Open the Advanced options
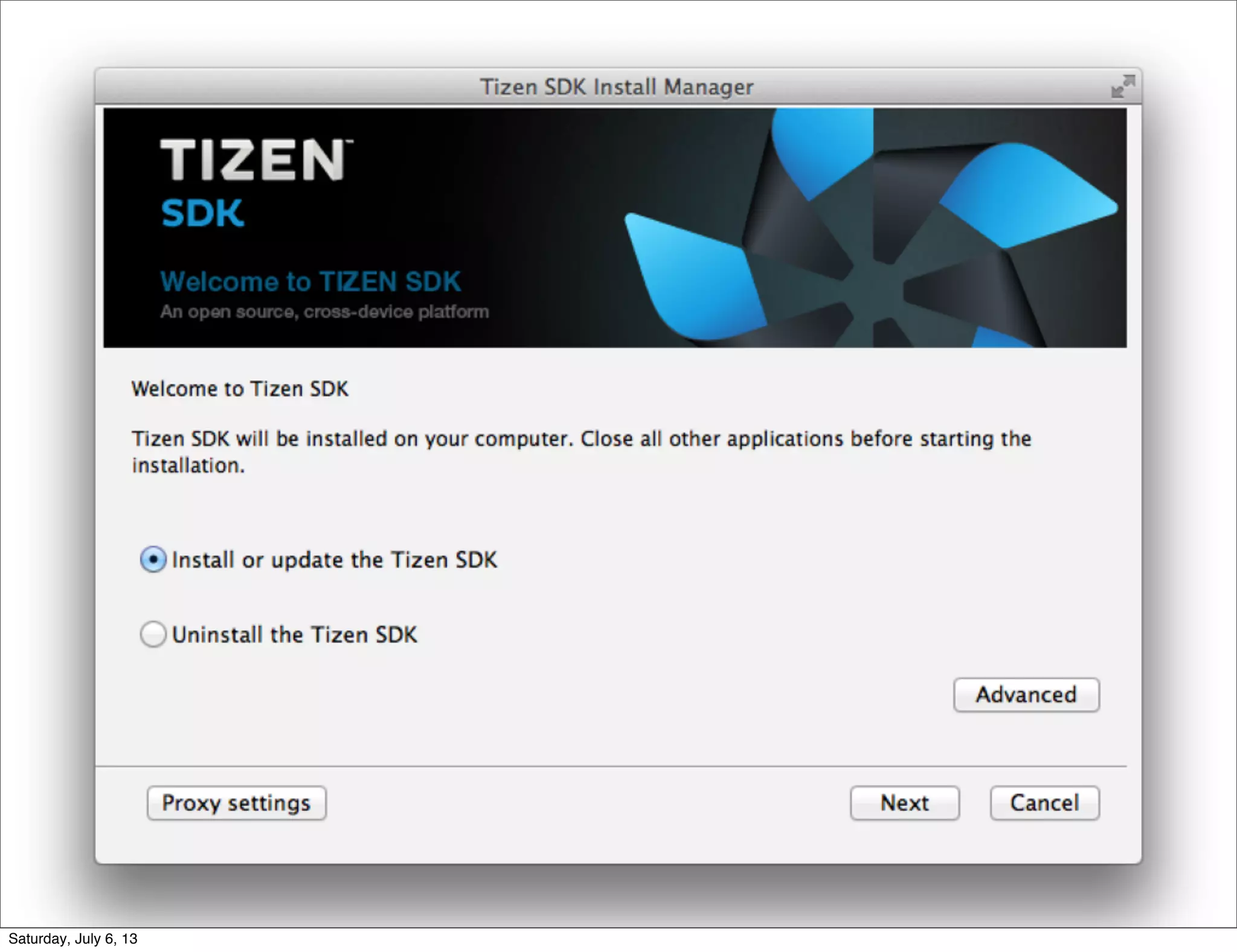Image resolution: width=1237 pixels, height=952 pixels. 1026,695
